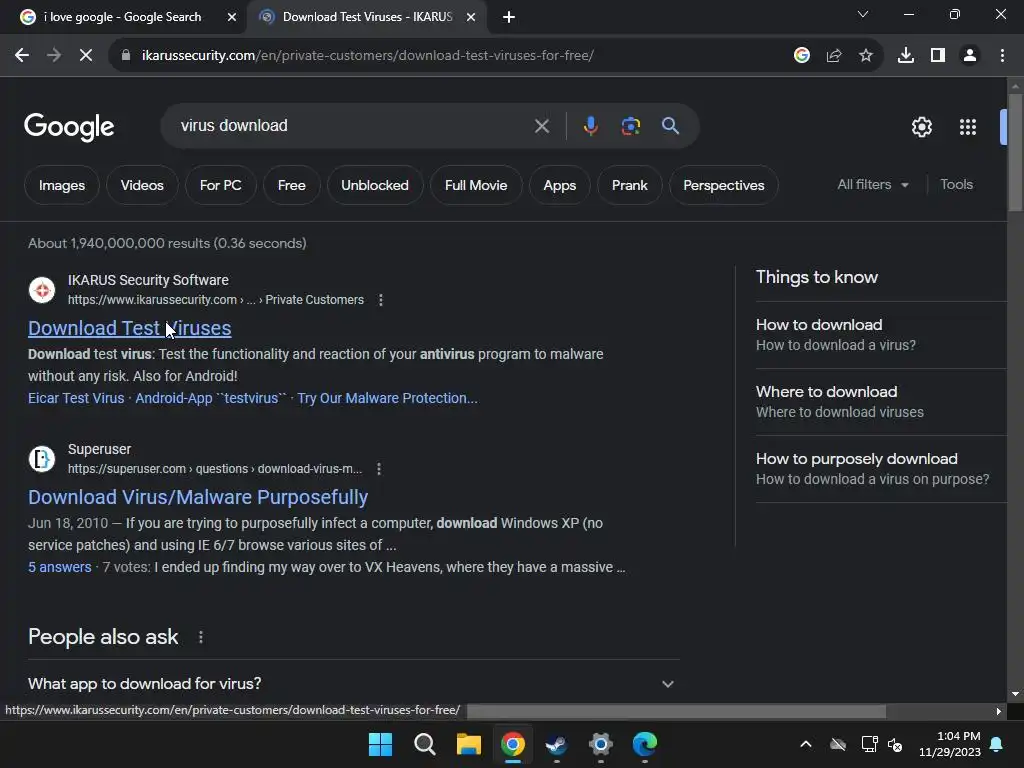Start voice search with microphone icon
The height and width of the screenshot is (768, 1024).
click(x=590, y=125)
